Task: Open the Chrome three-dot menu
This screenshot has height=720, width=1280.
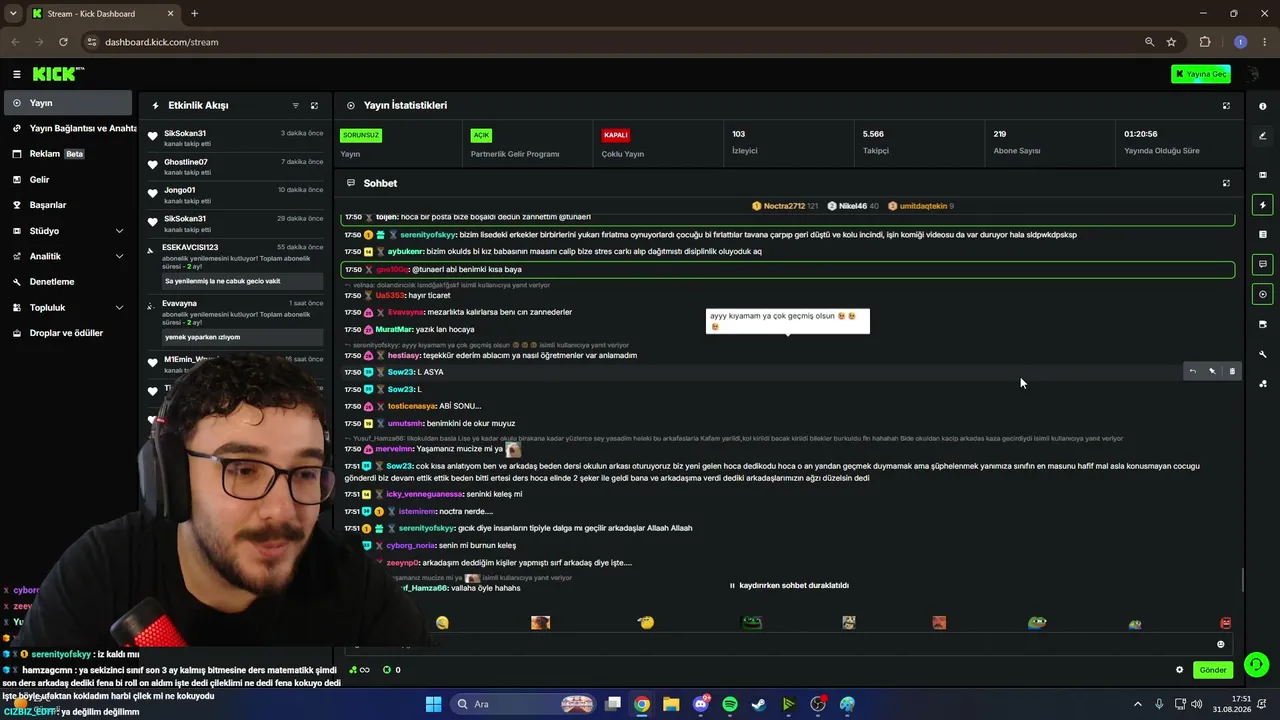Action: pos(1264,42)
